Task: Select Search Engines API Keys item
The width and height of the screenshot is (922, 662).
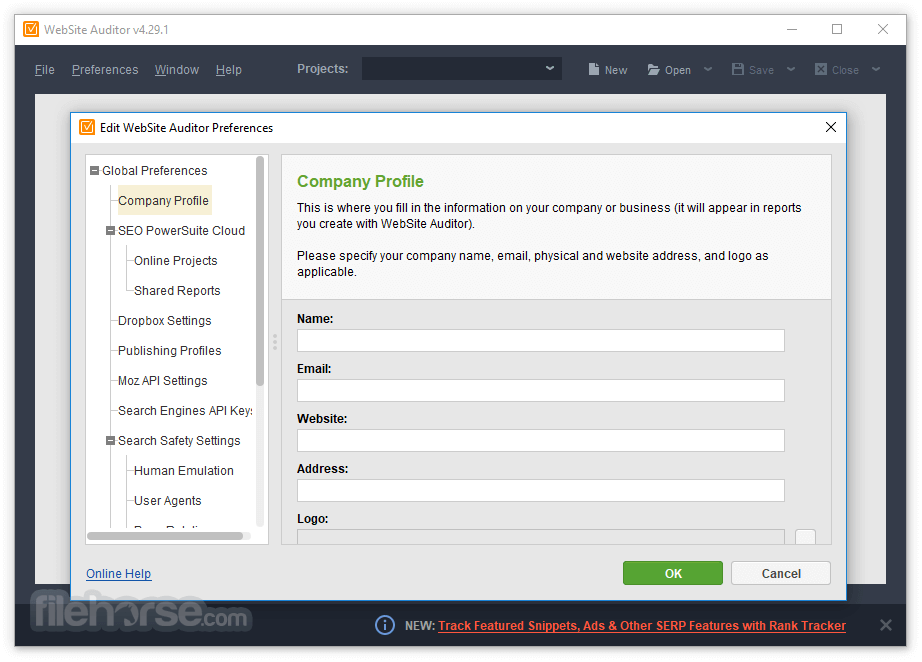Action: [185, 410]
